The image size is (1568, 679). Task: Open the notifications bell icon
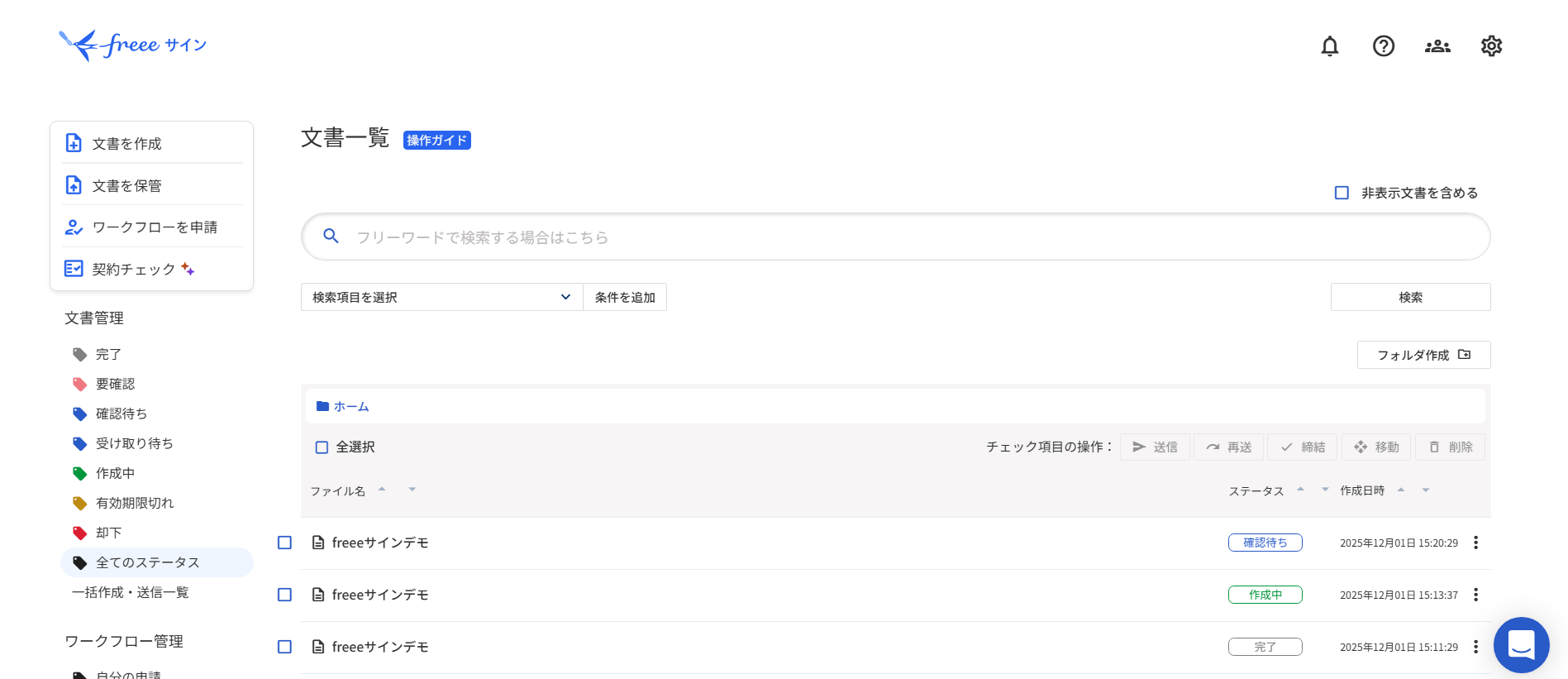pos(1329,46)
